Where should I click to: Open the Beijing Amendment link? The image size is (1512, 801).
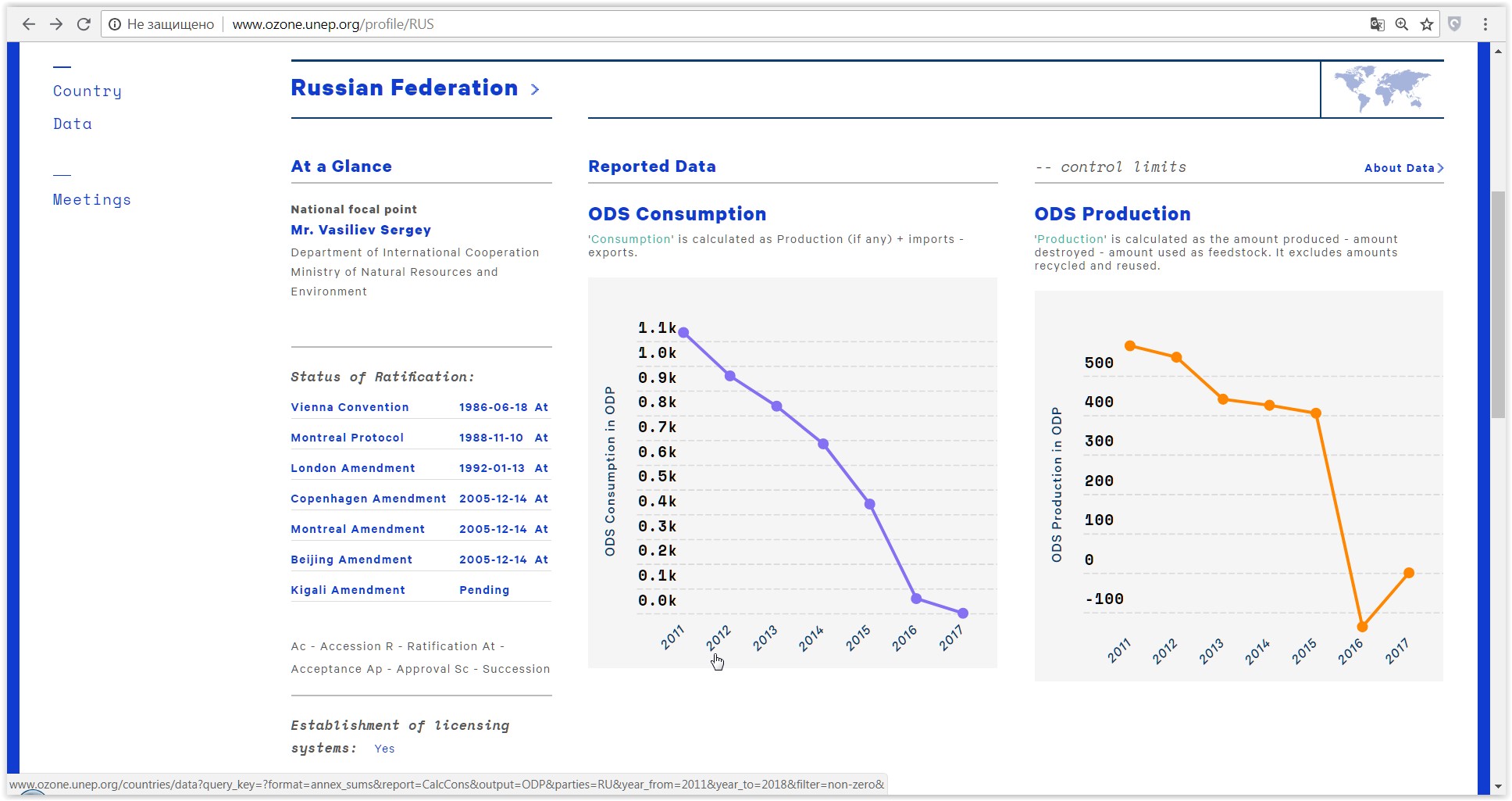point(351,560)
